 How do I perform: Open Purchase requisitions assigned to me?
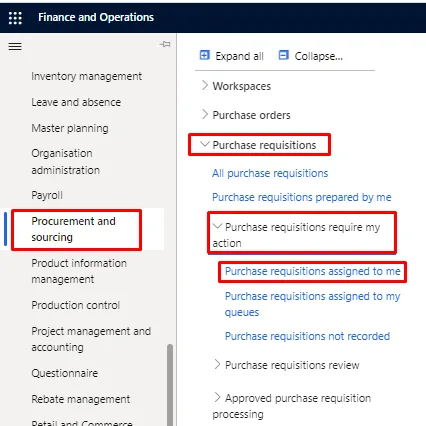coord(312,271)
